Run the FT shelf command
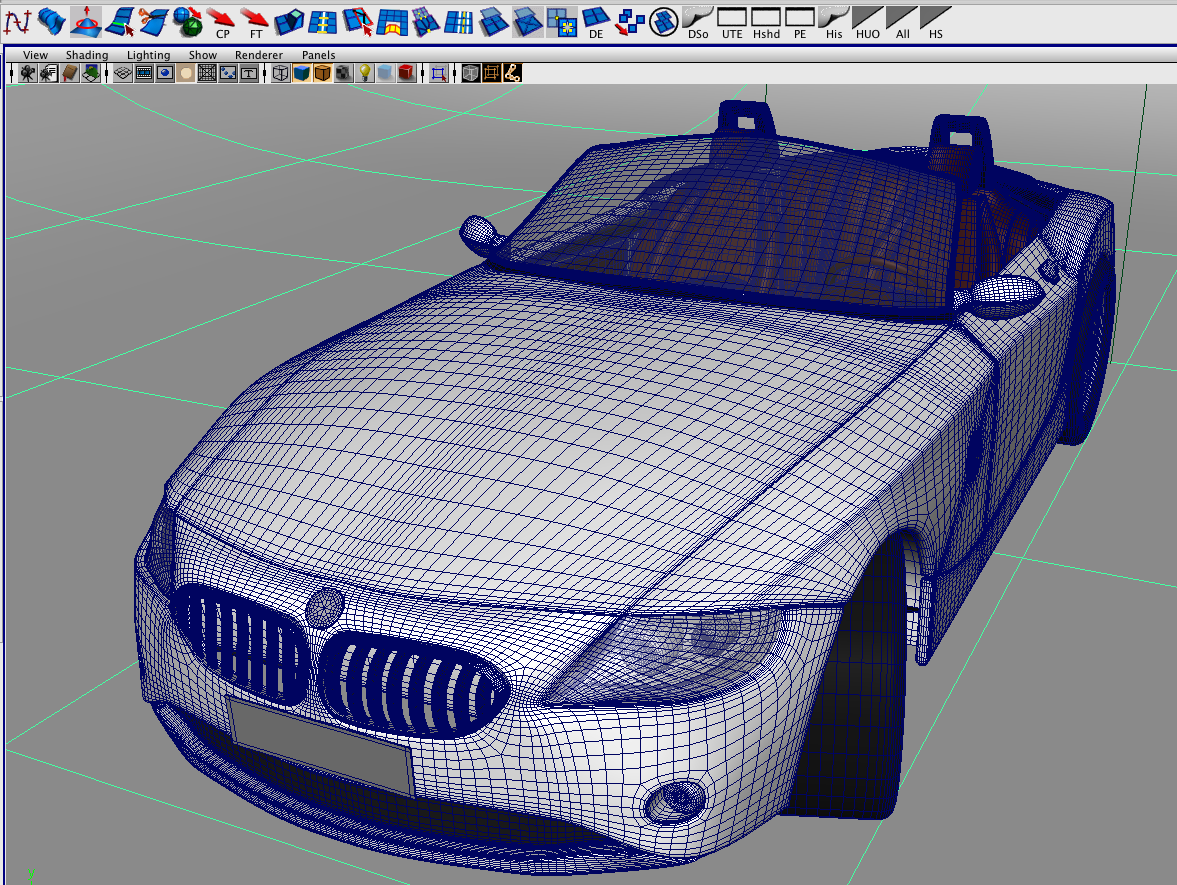 pyautogui.click(x=255, y=21)
